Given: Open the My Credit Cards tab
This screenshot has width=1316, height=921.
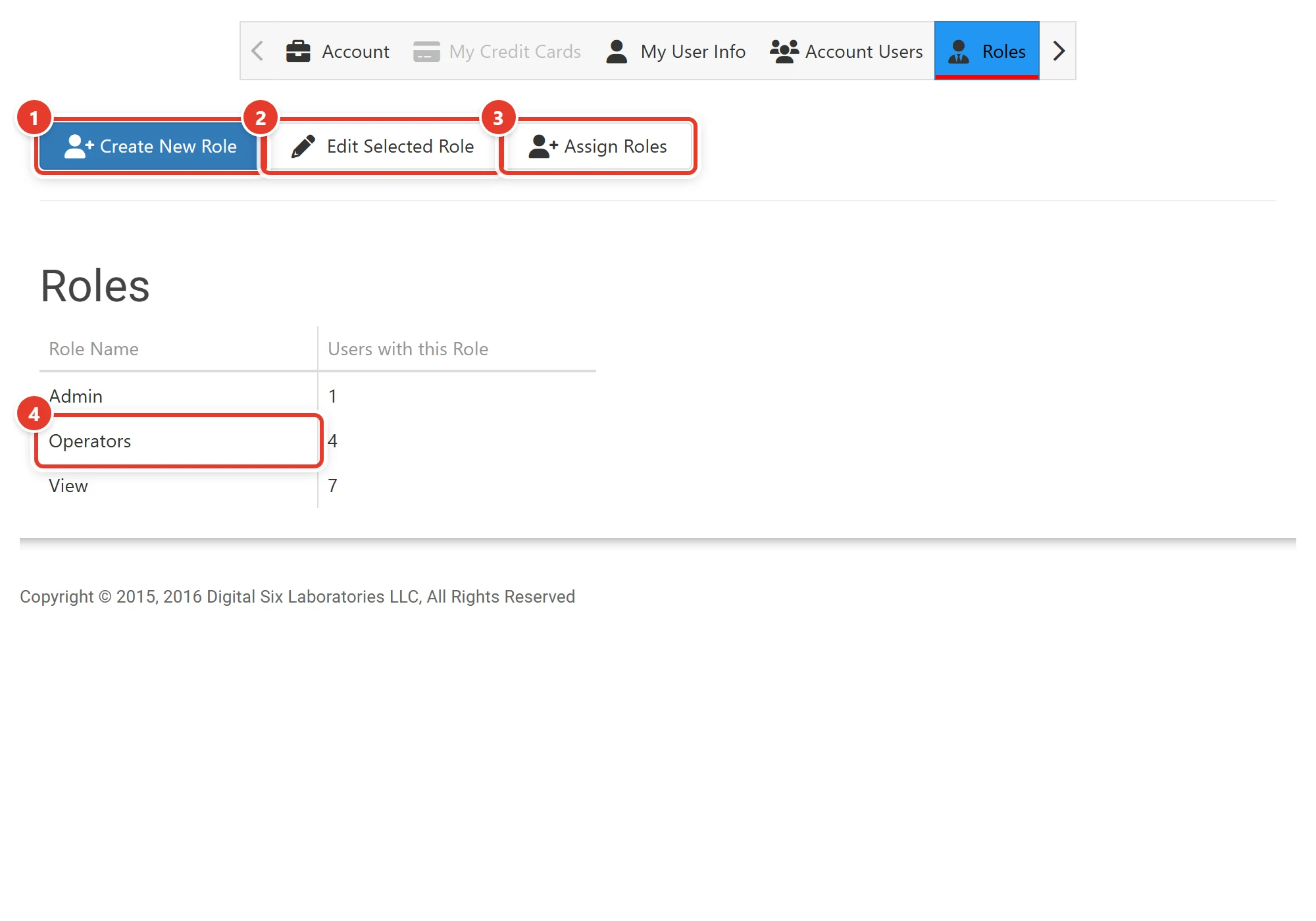Looking at the screenshot, I should [x=497, y=51].
